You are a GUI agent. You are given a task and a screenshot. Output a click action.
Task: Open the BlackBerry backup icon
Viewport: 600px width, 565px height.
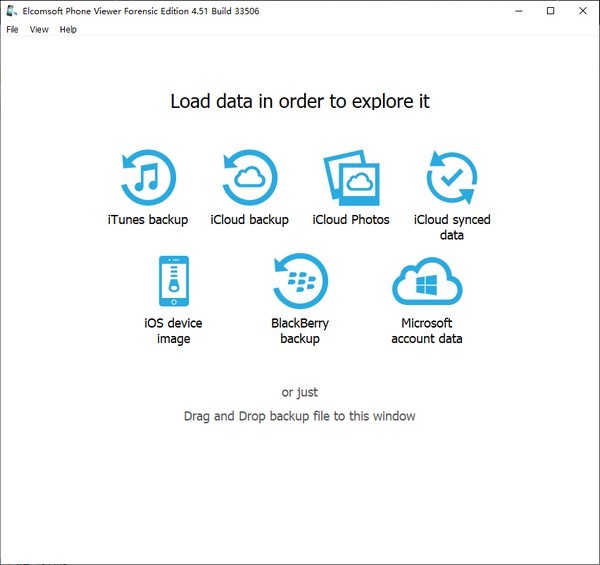click(x=300, y=281)
